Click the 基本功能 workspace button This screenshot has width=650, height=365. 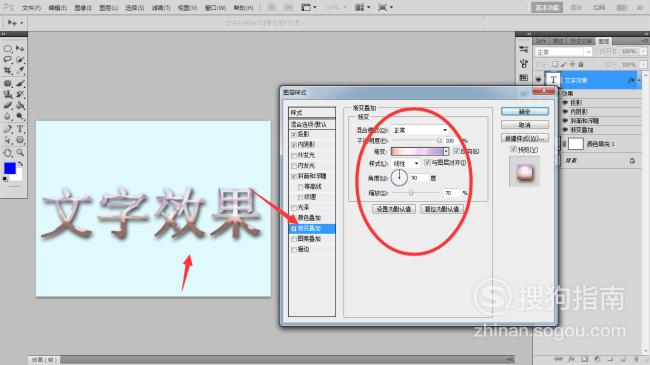point(547,7)
